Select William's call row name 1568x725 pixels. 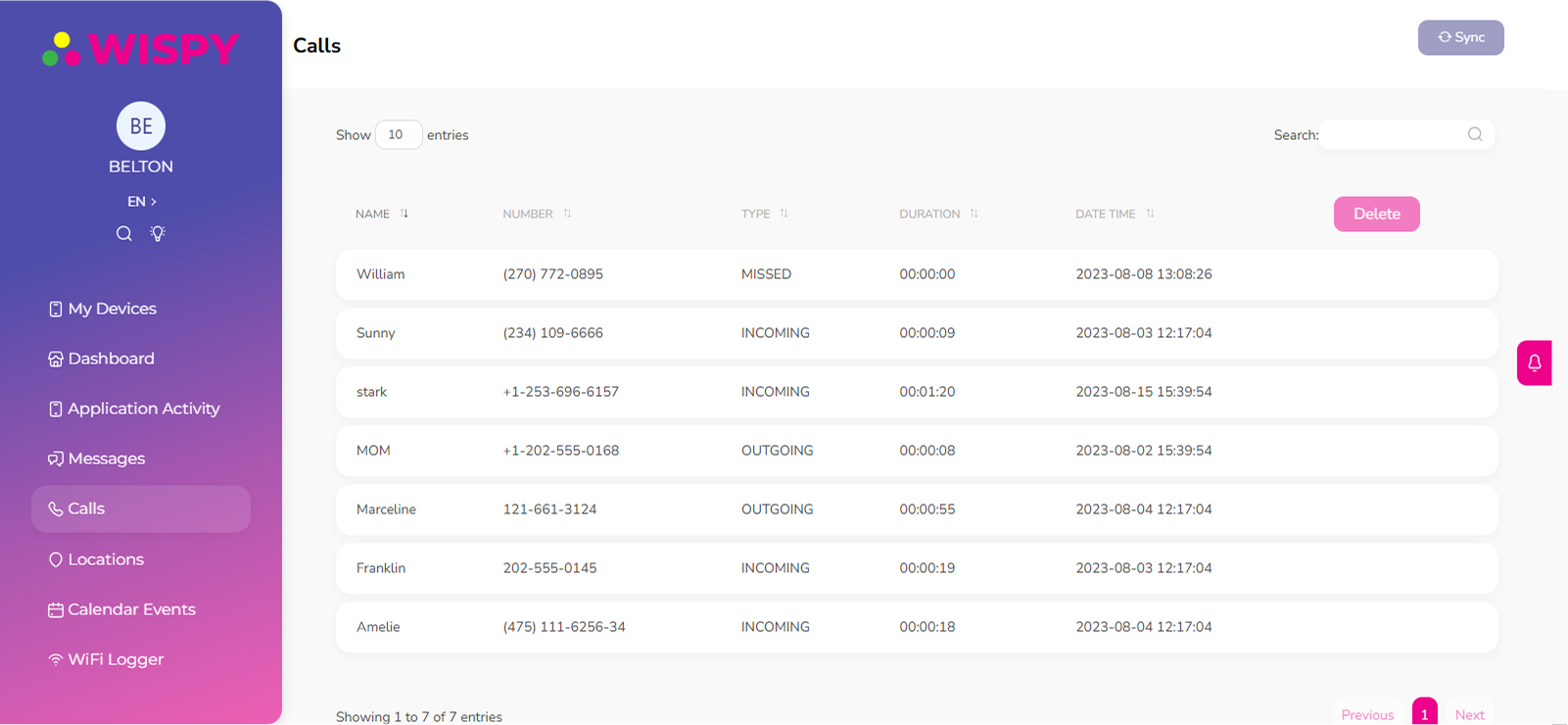[x=381, y=274]
